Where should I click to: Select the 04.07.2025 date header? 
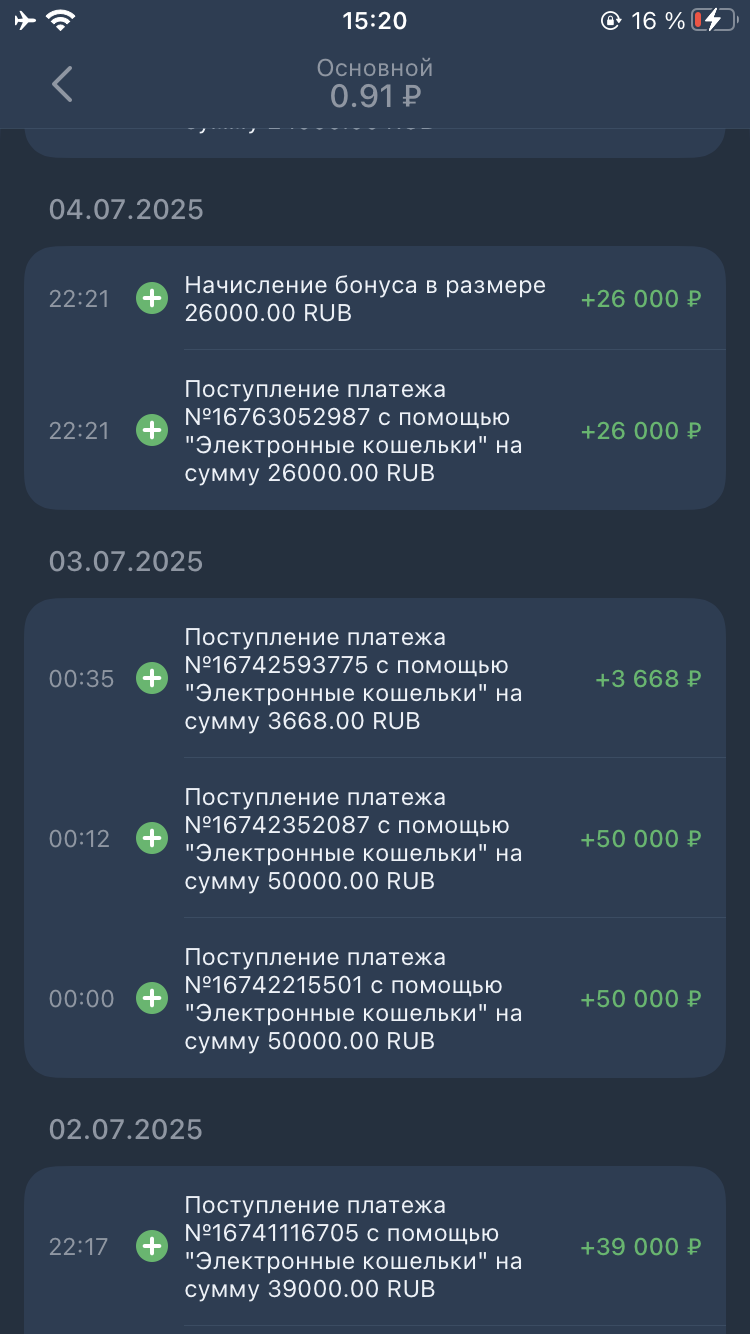coord(126,209)
